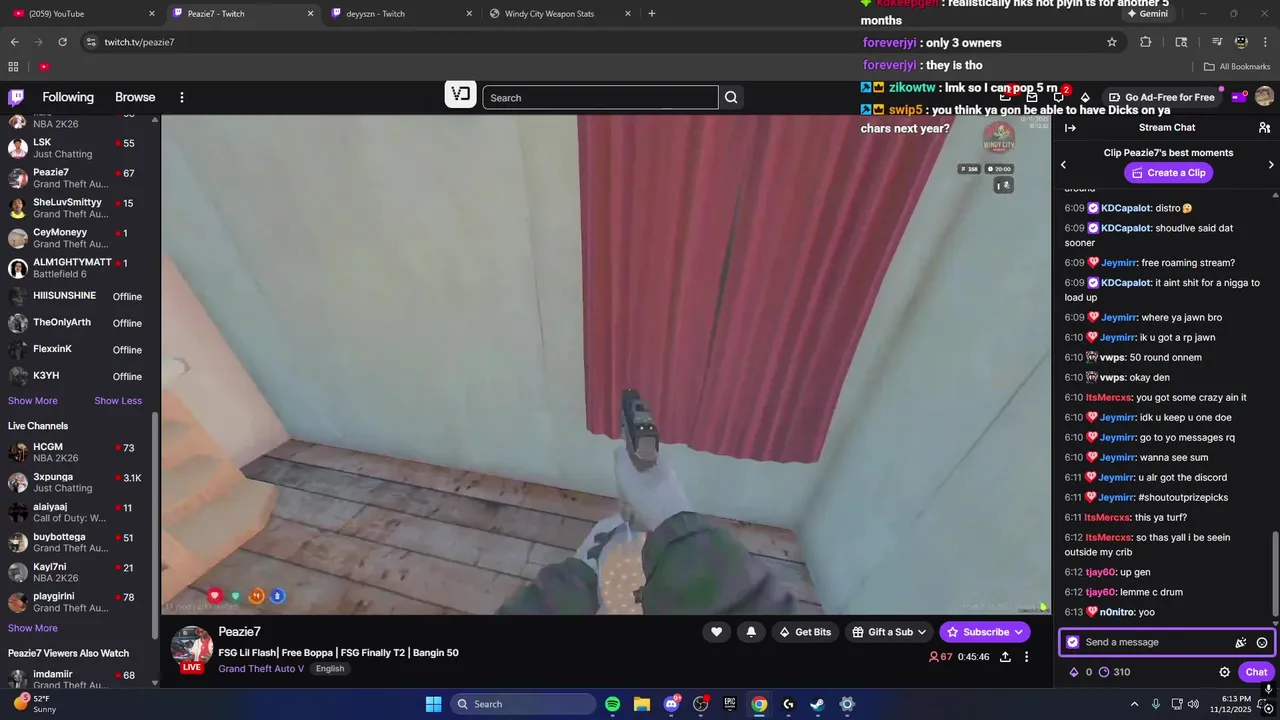
Task: Open Spotify from the taskbar
Action: (612, 704)
